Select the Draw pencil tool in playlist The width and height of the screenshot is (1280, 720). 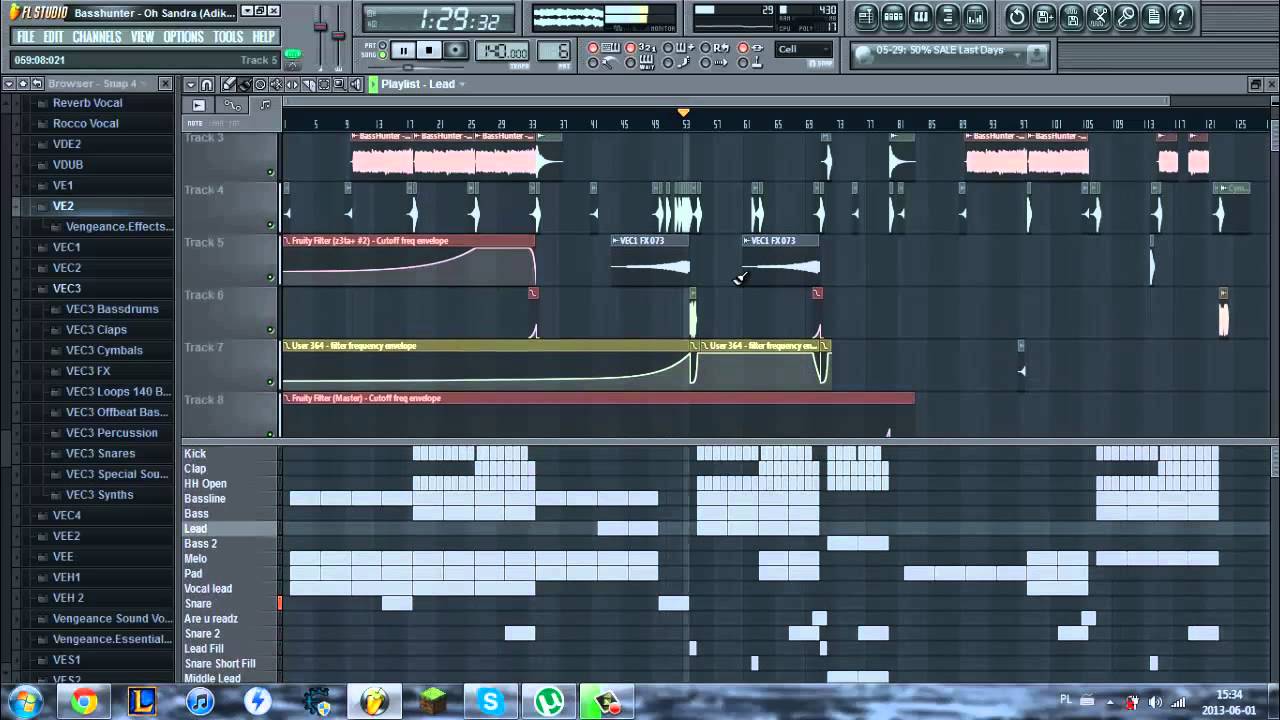pyautogui.click(x=228, y=85)
